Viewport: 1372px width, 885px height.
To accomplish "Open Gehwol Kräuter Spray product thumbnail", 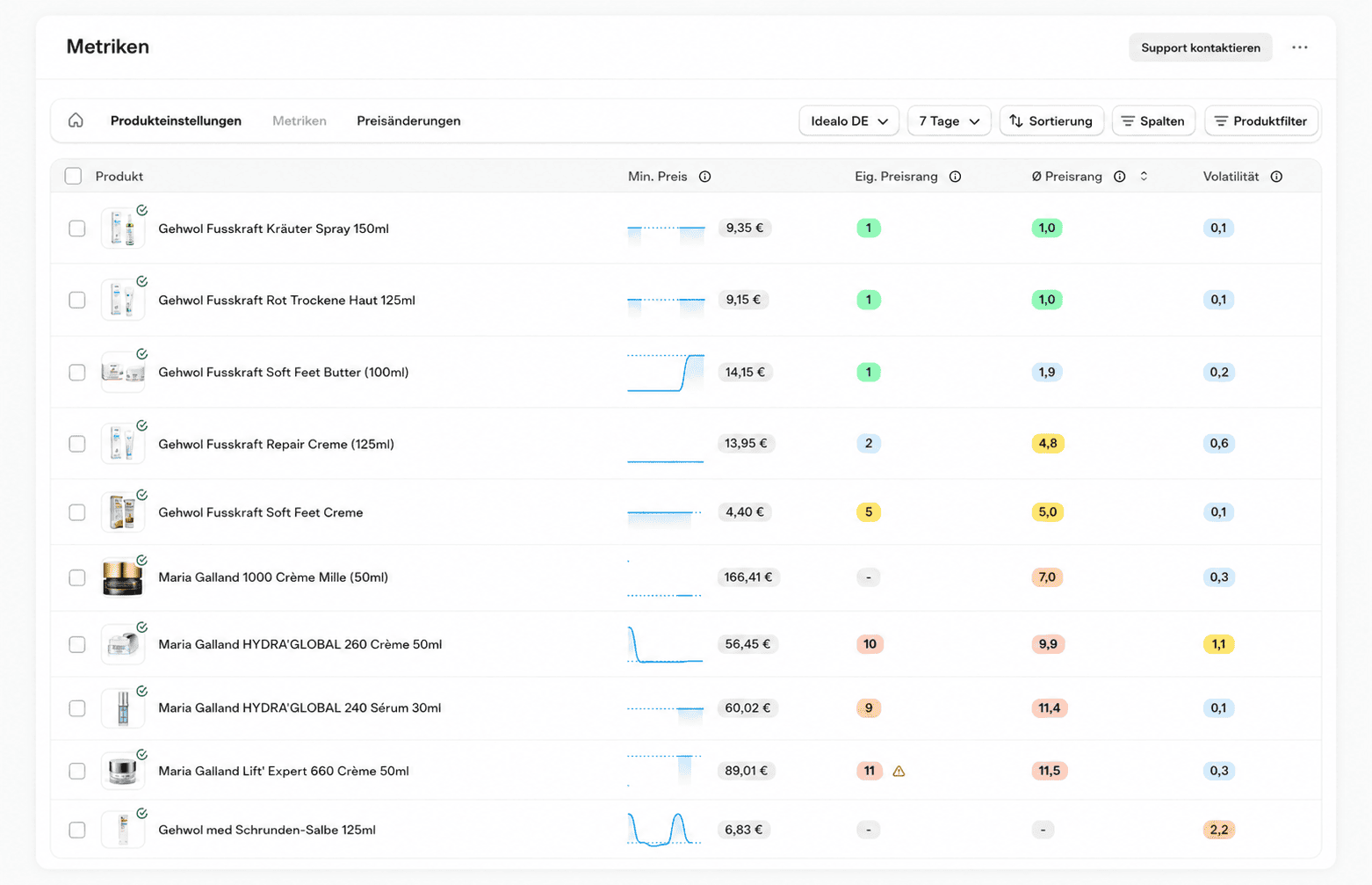I will [x=122, y=229].
